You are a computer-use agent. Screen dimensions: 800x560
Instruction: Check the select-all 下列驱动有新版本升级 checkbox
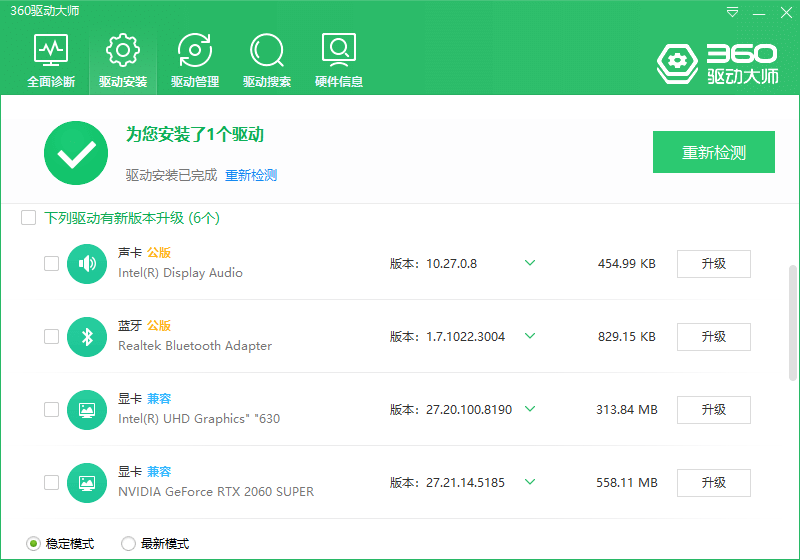(x=29, y=218)
